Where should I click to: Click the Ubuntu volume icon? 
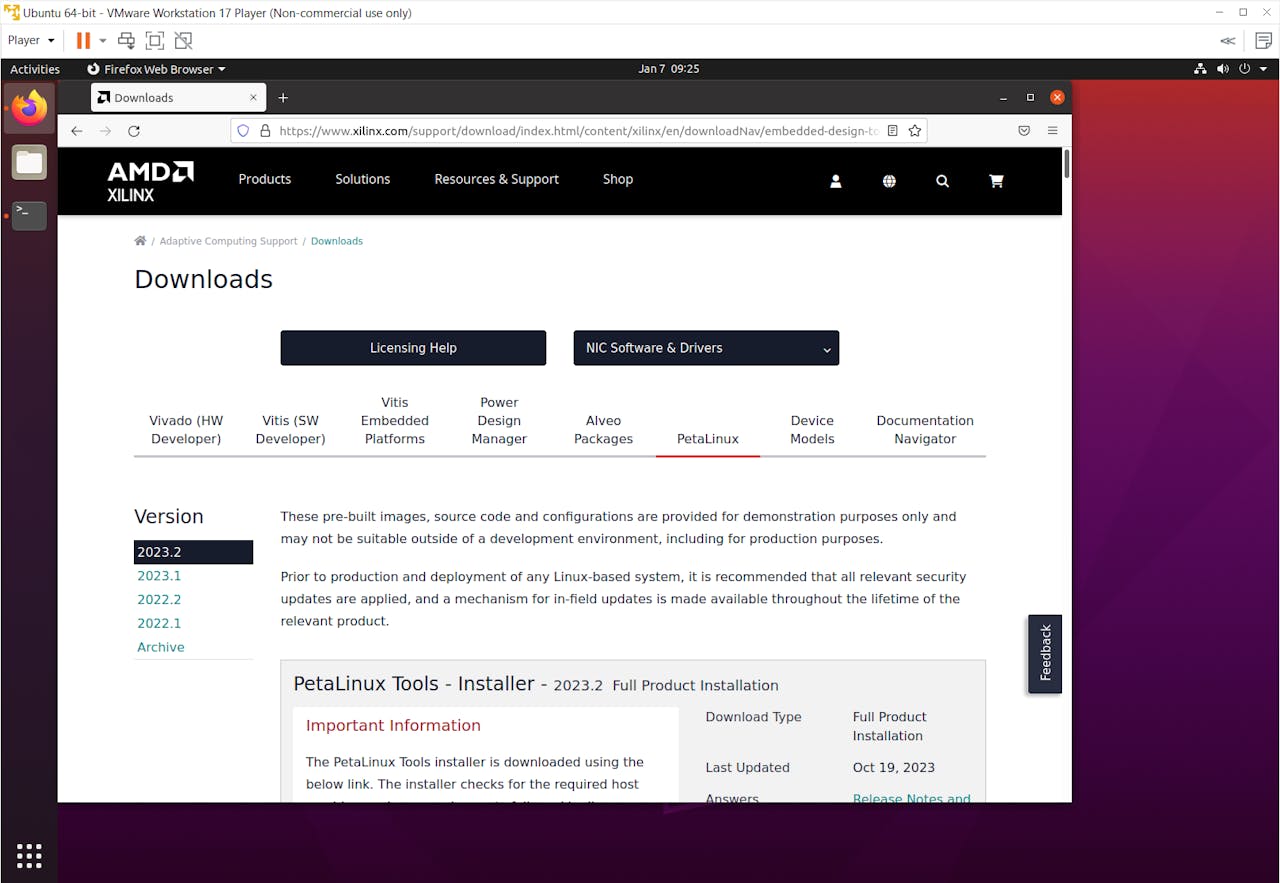tap(1222, 69)
